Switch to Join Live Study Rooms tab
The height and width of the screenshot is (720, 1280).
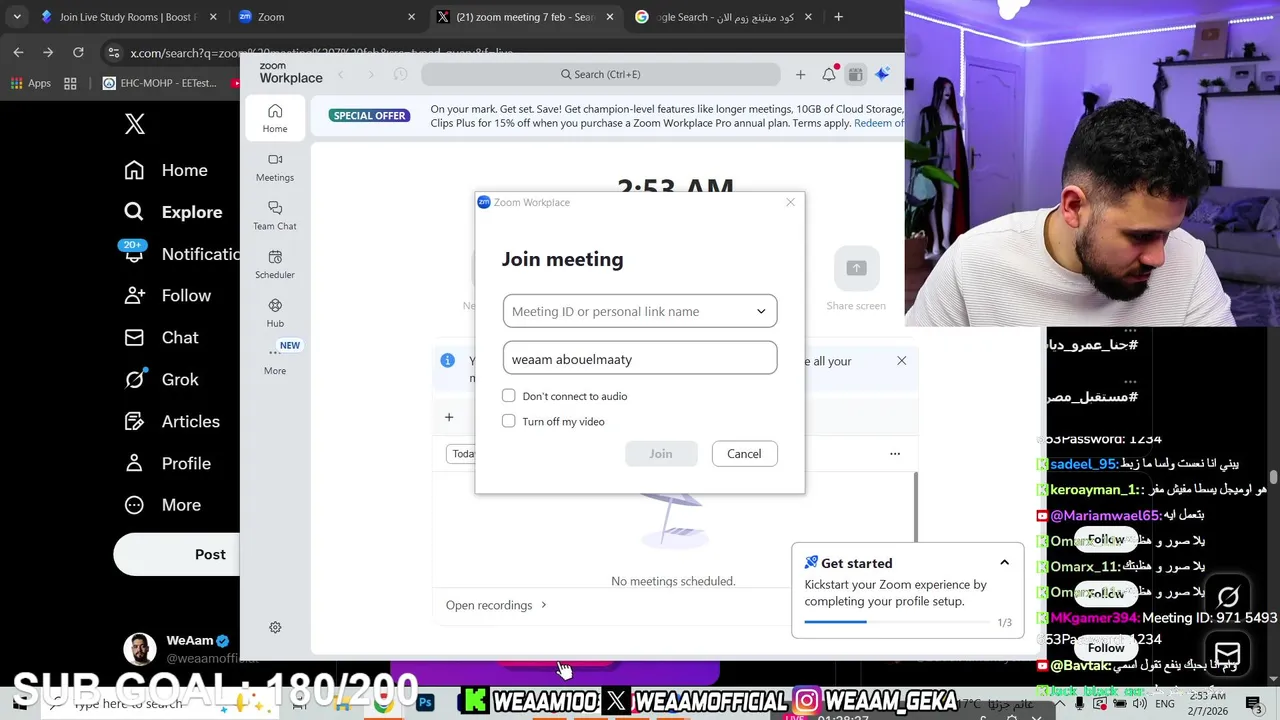128,17
